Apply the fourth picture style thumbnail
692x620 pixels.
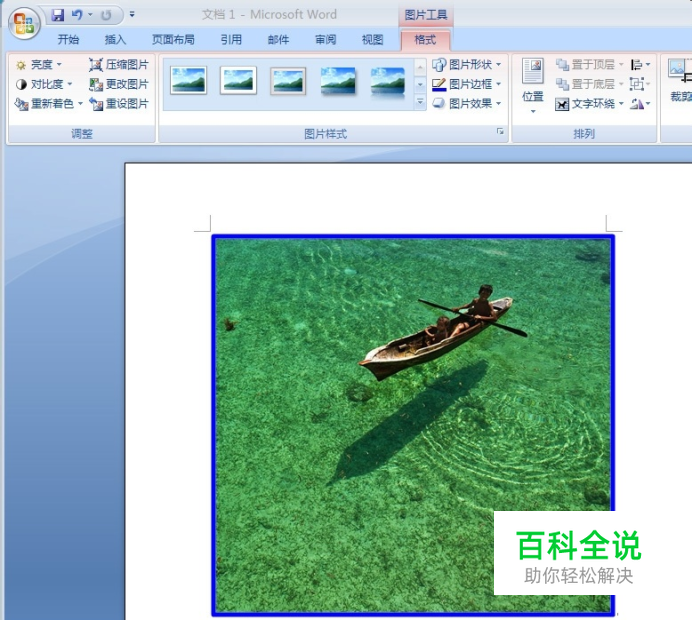point(338,80)
